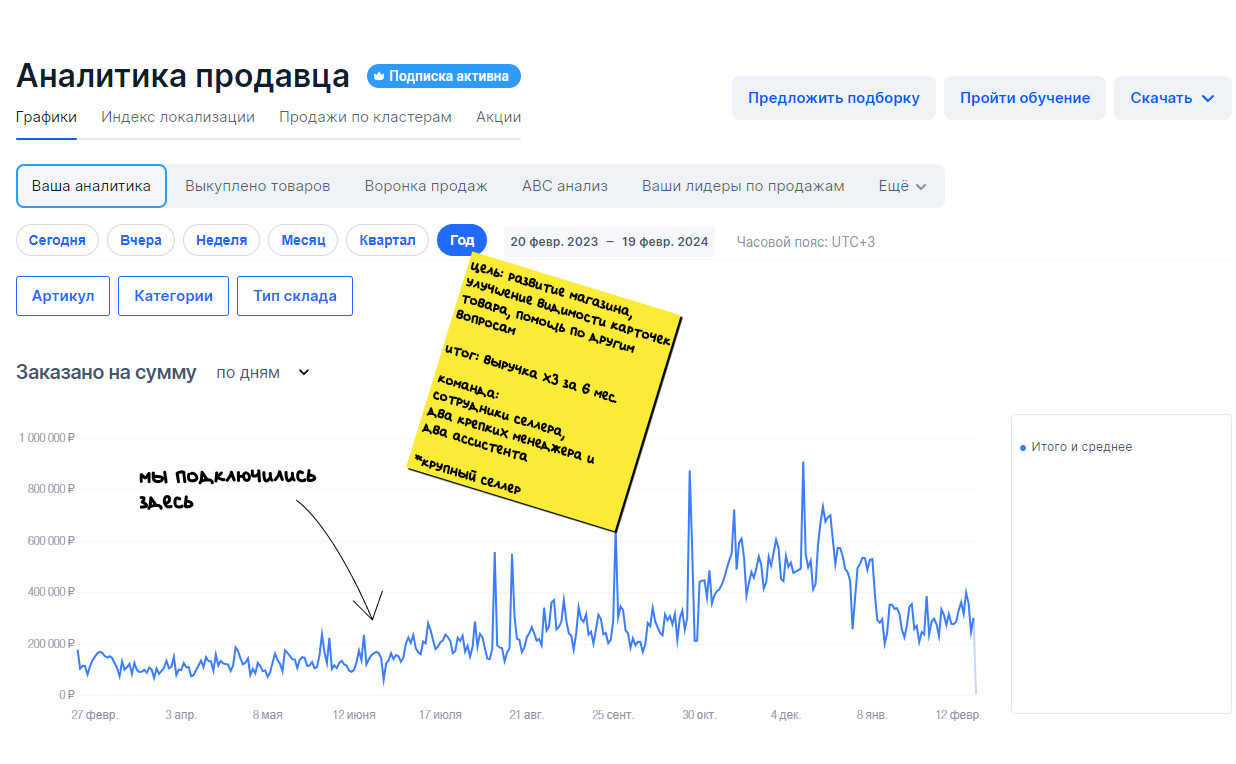Screen dimensions: 1236x764
Task: Click the 8 мая date label
Action: tap(267, 715)
